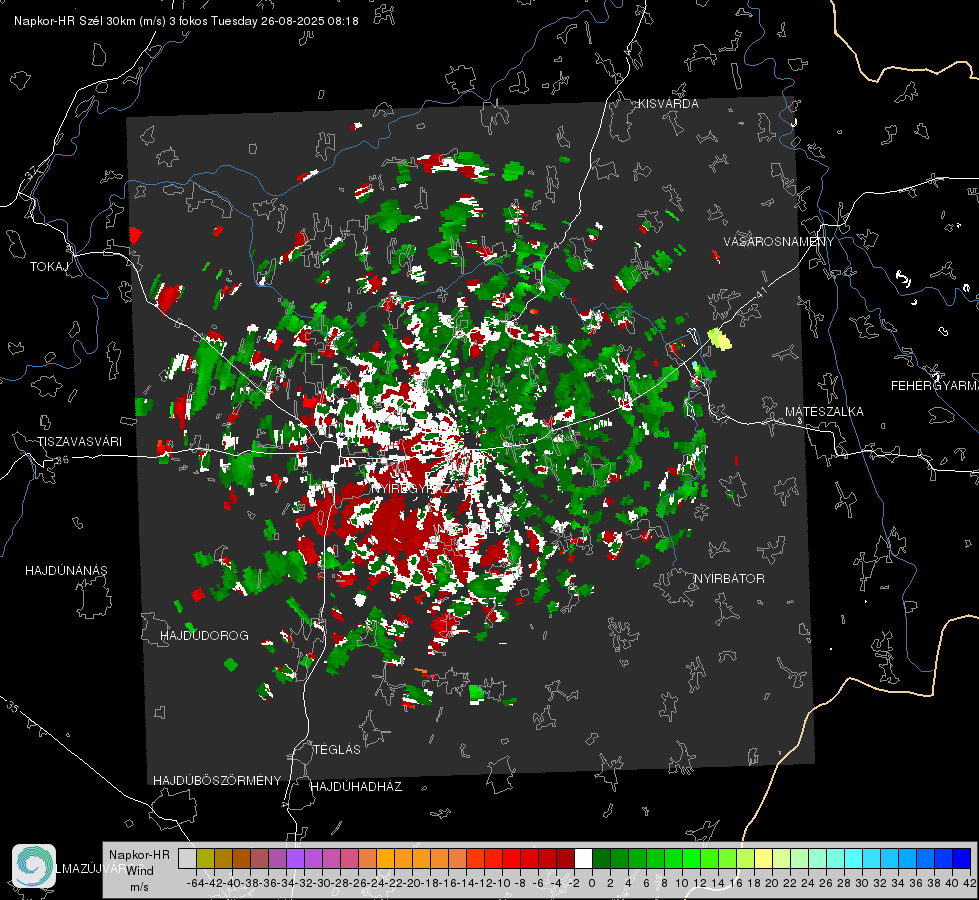The height and width of the screenshot is (900, 979).
Task: Pick the olive swatch above -64
Action: click(x=205, y=858)
